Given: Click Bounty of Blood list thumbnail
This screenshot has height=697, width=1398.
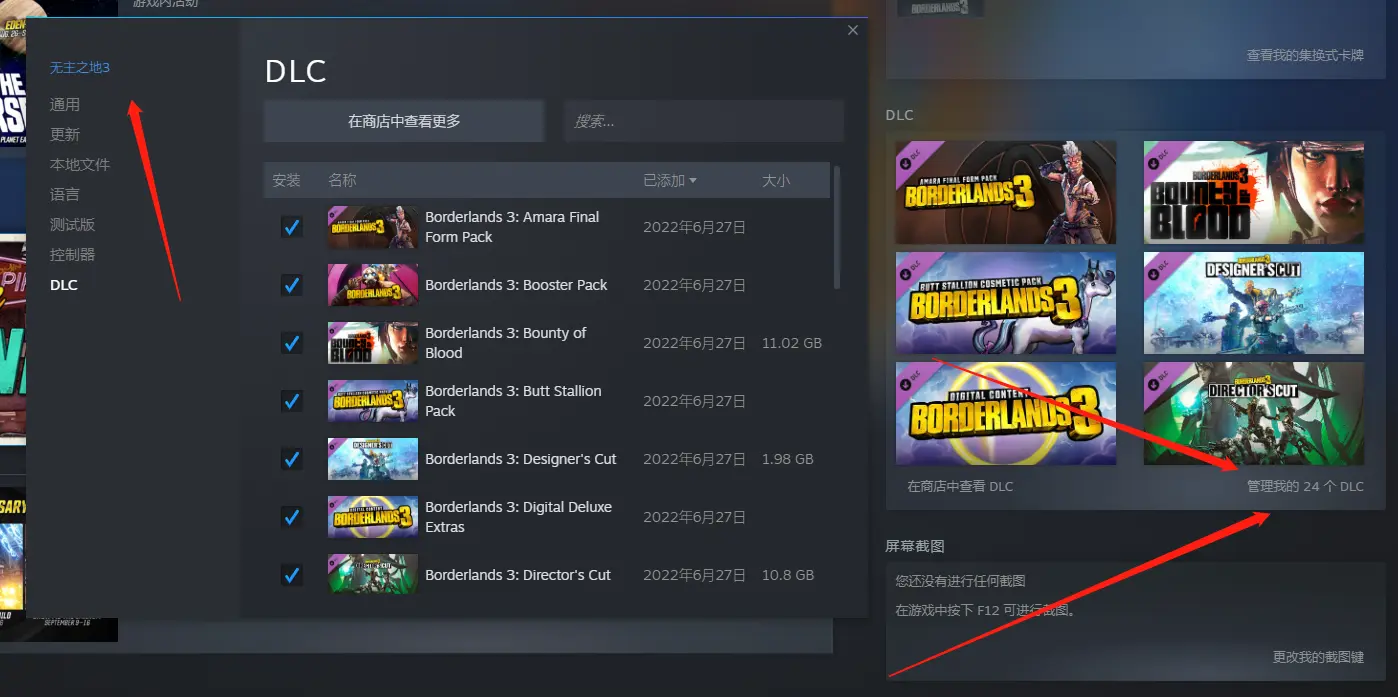Looking at the screenshot, I should [372, 343].
